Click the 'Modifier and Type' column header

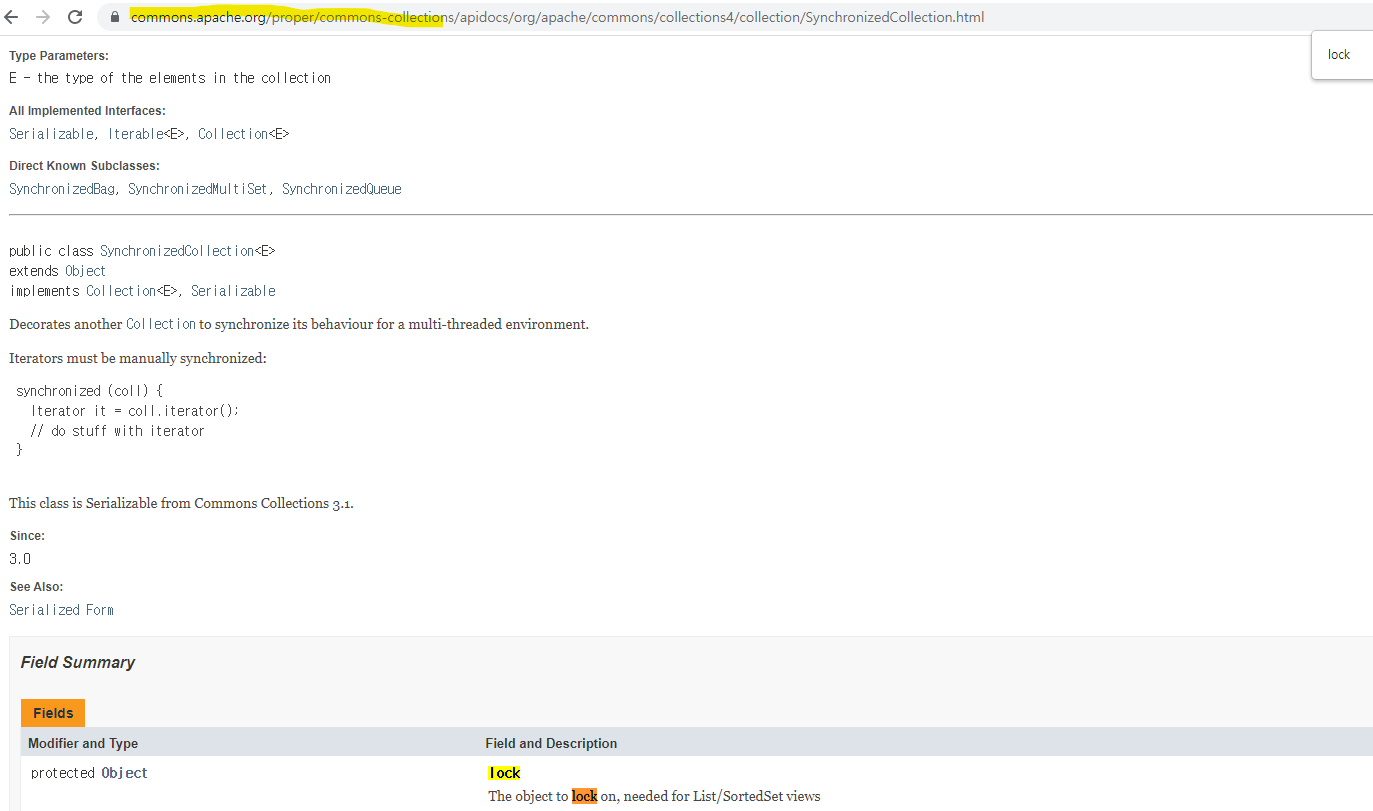click(x=83, y=743)
